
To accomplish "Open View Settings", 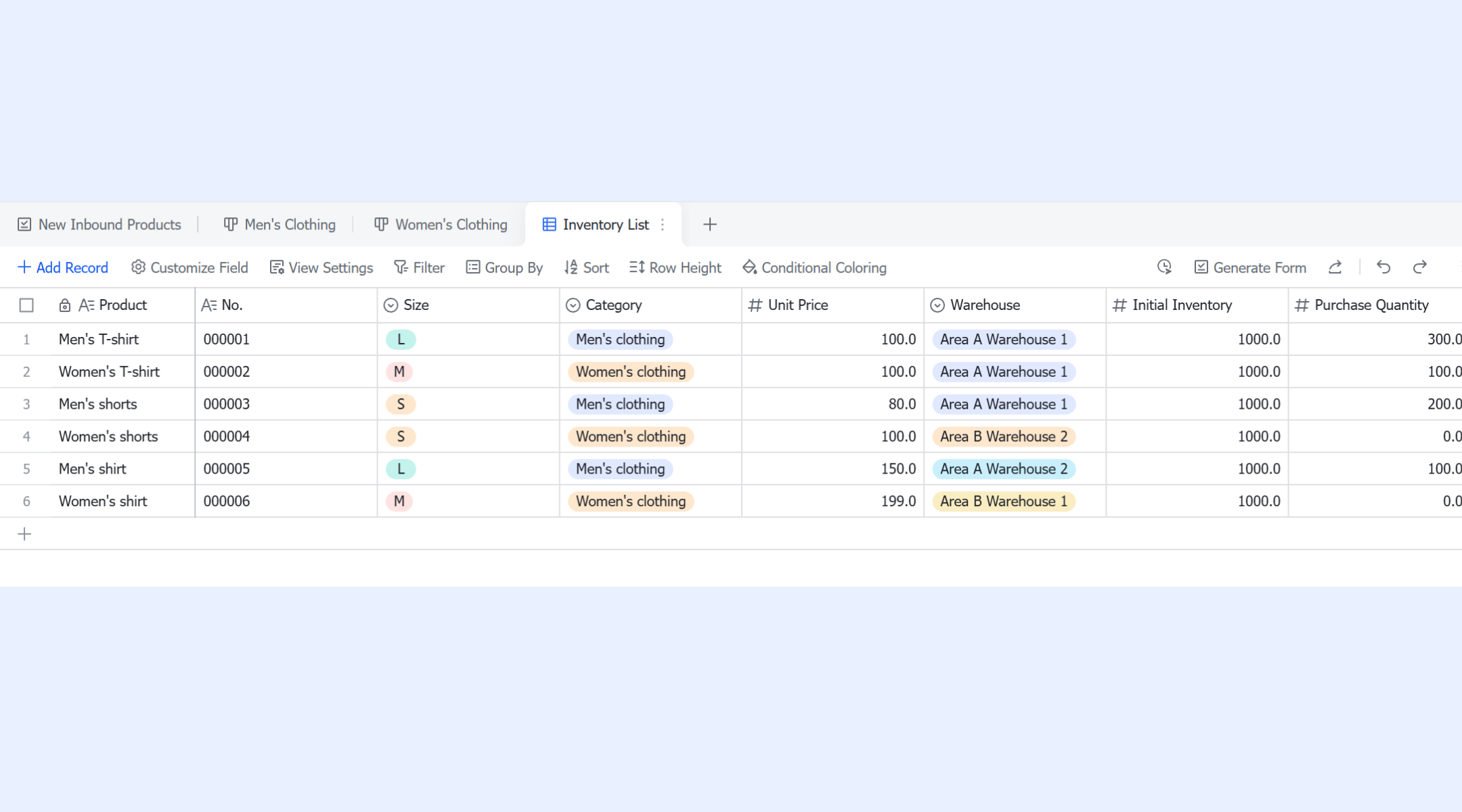I will coord(322,268).
